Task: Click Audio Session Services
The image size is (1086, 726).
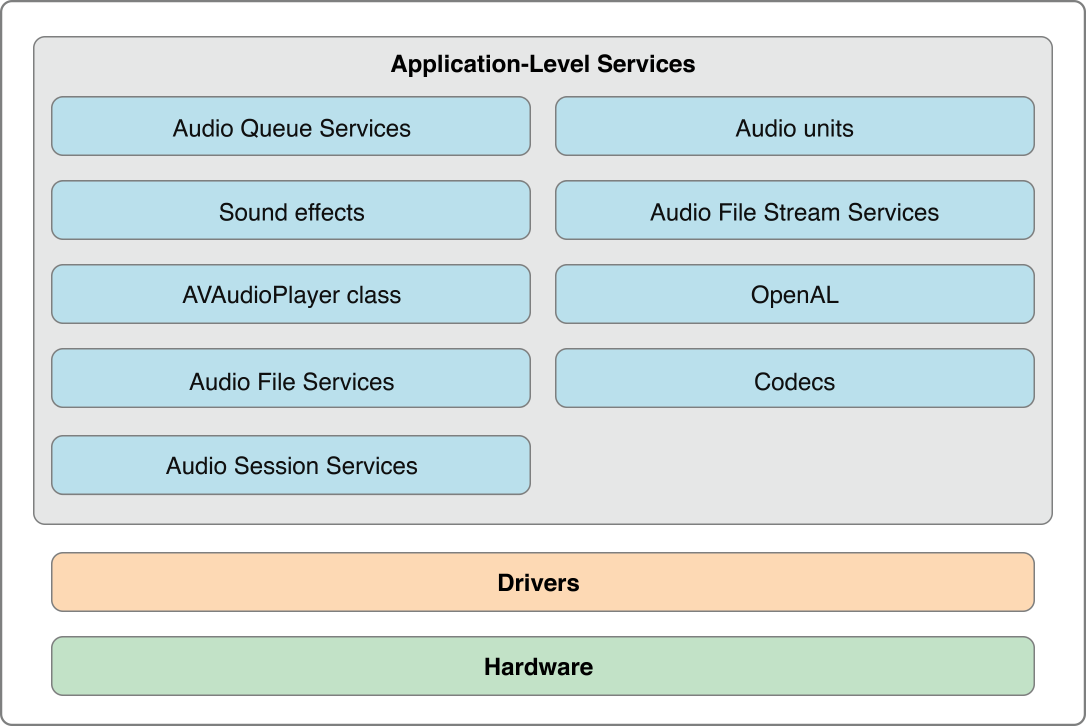Action: (x=291, y=464)
